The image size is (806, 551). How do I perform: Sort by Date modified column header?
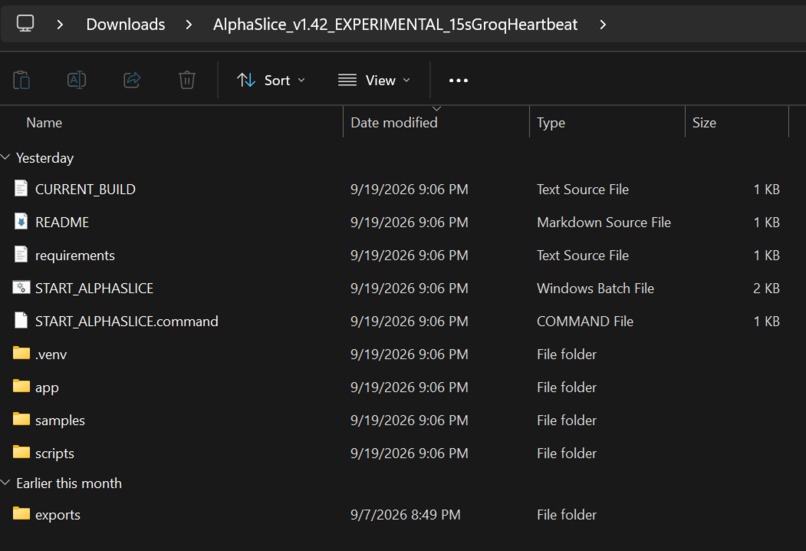394,122
